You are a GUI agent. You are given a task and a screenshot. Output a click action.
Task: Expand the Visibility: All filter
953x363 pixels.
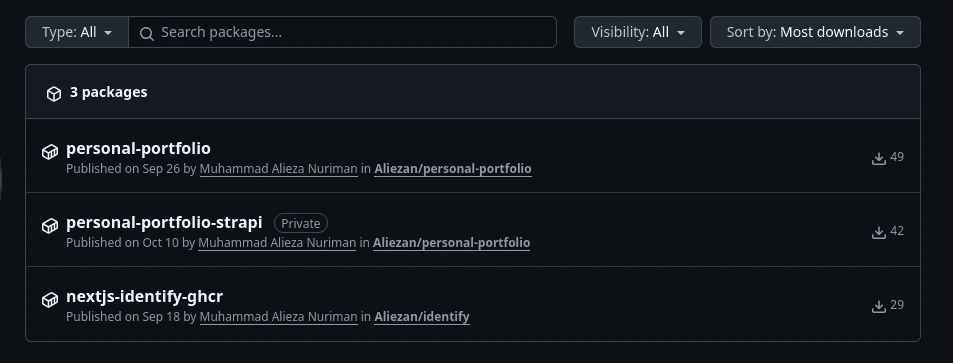(638, 32)
